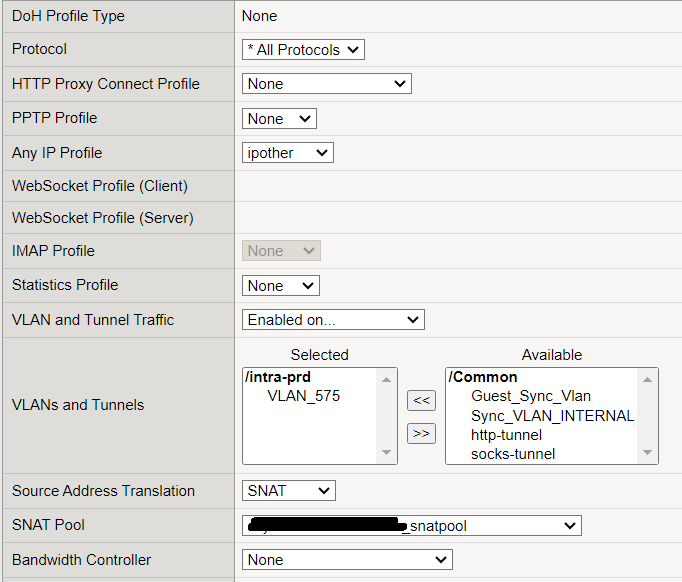Select socks-tunnel in the Available list

coord(513,454)
